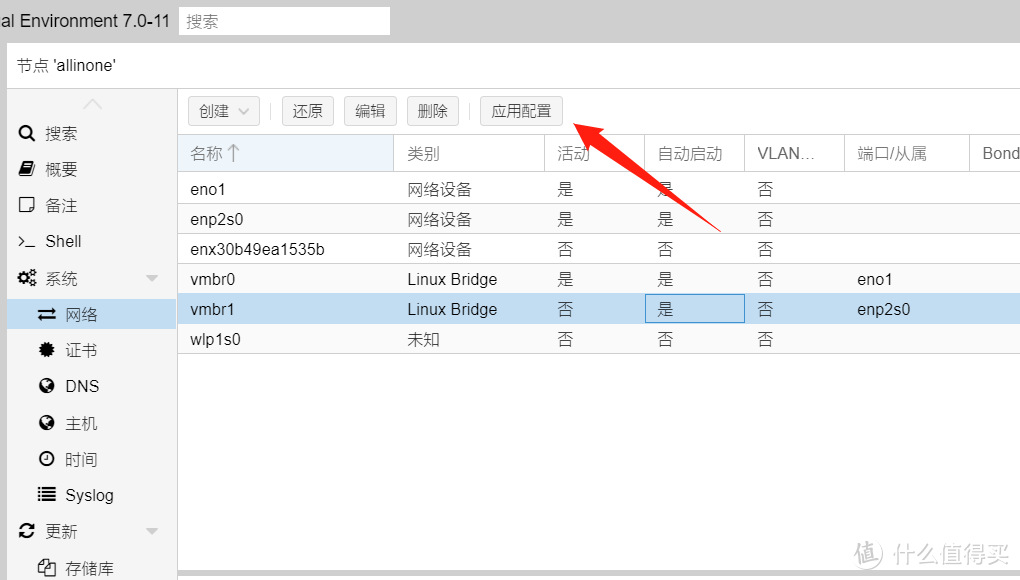This screenshot has width=1020, height=580.
Task: Click the 还原 button
Action: coord(307,111)
